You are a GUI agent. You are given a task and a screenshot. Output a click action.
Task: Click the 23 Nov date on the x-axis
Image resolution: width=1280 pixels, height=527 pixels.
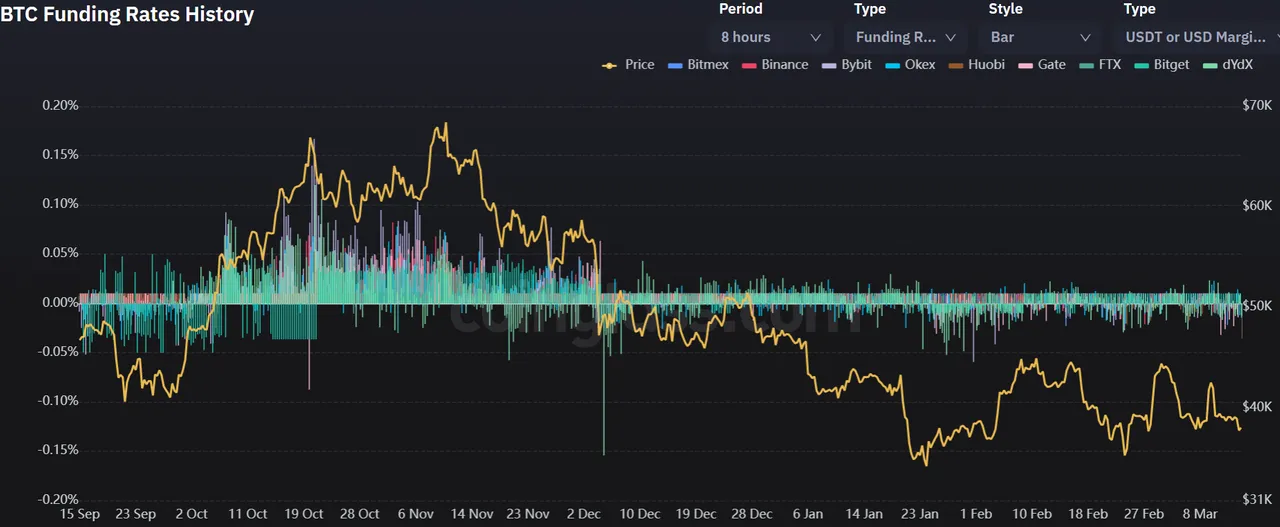point(528,514)
